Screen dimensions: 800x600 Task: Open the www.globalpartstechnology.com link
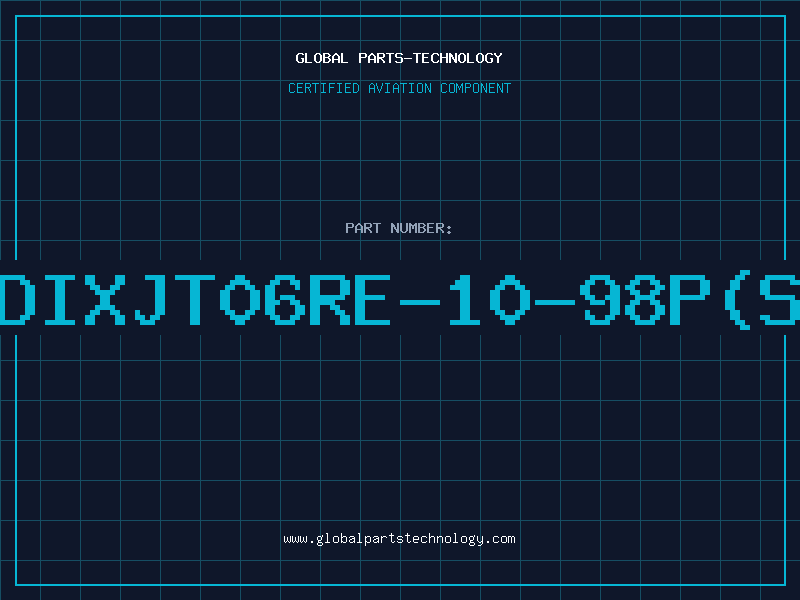(399, 539)
